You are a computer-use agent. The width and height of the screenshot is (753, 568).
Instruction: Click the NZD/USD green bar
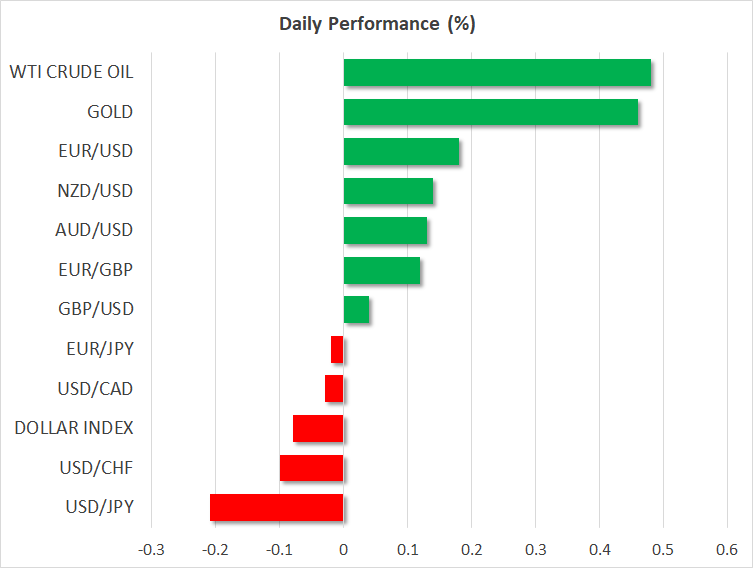pyautogui.click(x=388, y=191)
